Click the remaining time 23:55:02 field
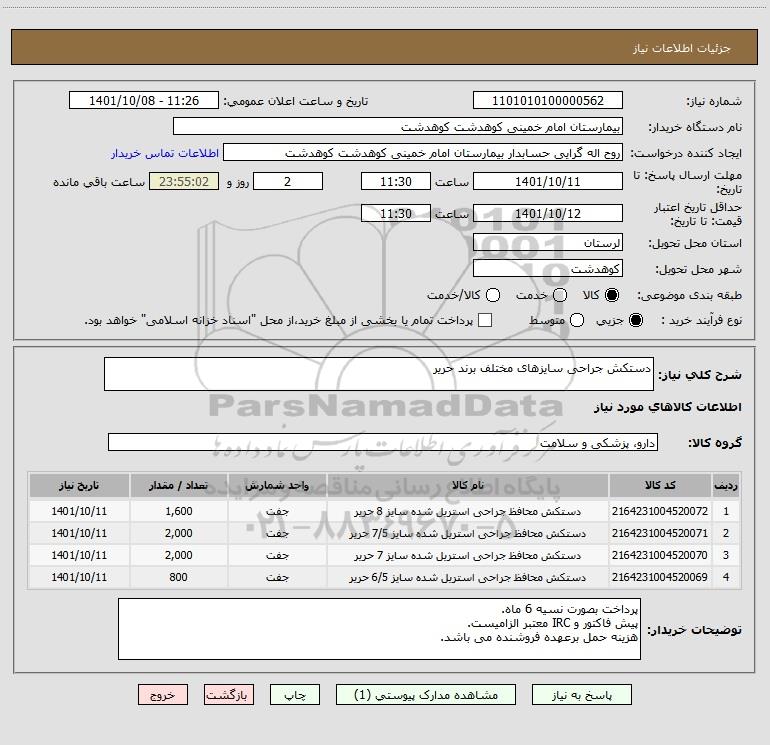770x745 pixels. (184, 181)
